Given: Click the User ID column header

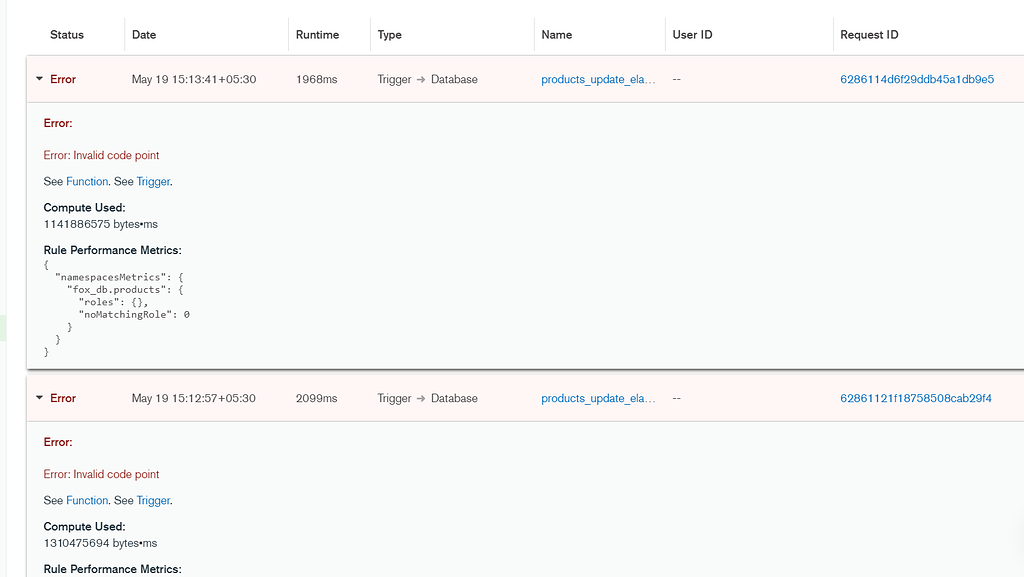Looking at the screenshot, I should pyautogui.click(x=692, y=35).
